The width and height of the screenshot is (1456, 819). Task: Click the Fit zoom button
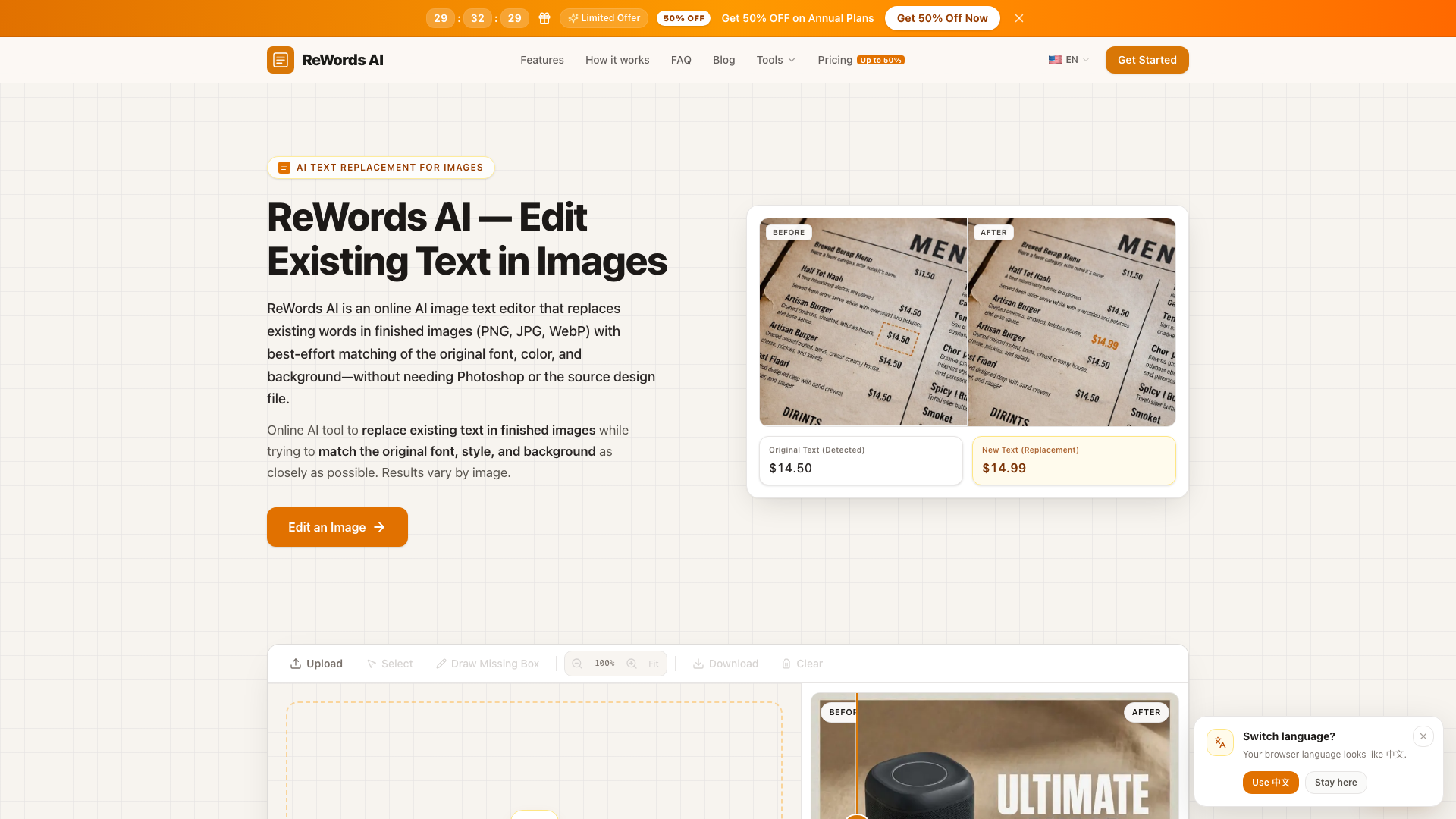654,664
